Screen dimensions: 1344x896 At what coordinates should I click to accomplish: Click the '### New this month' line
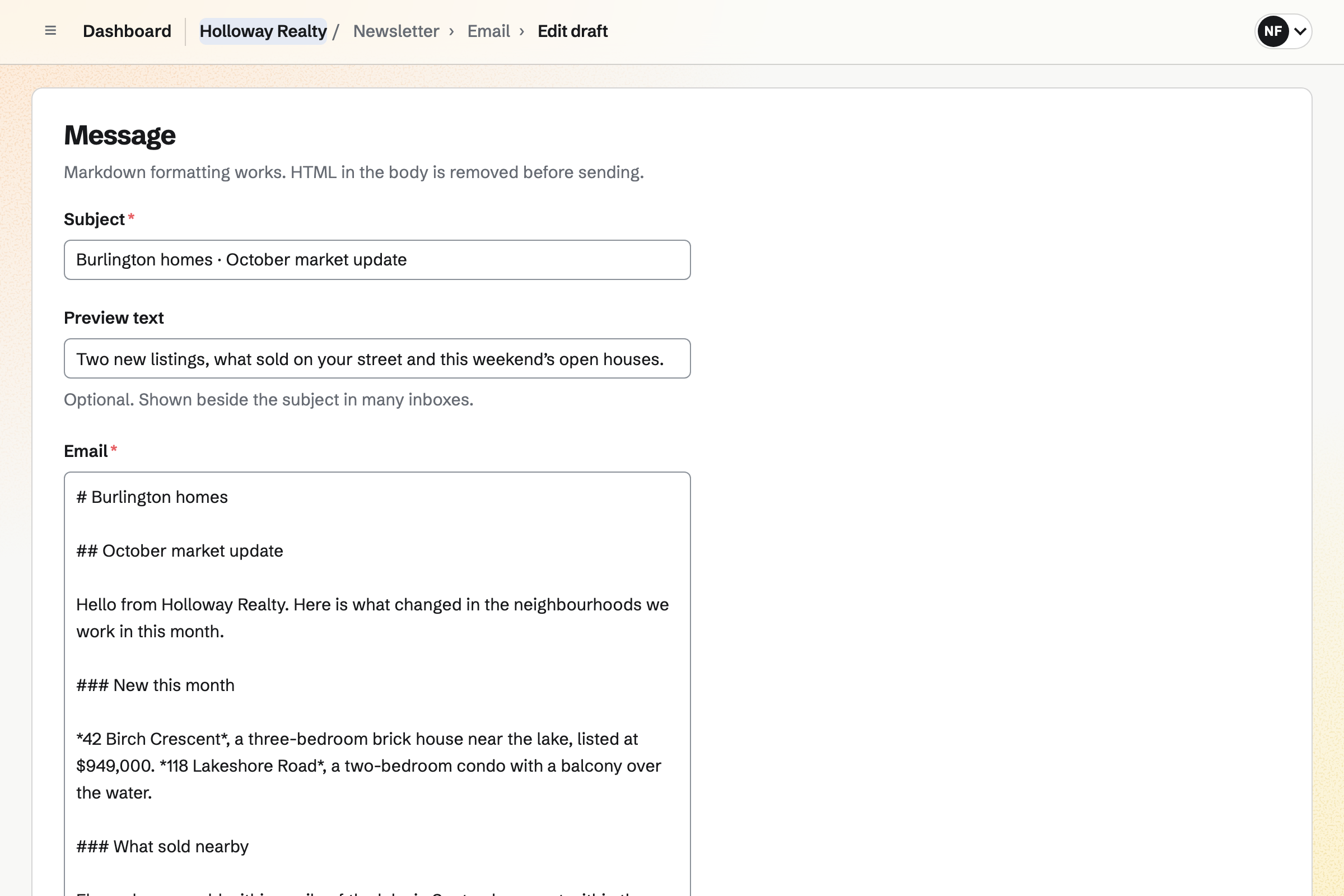pyautogui.click(x=156, y=685)
